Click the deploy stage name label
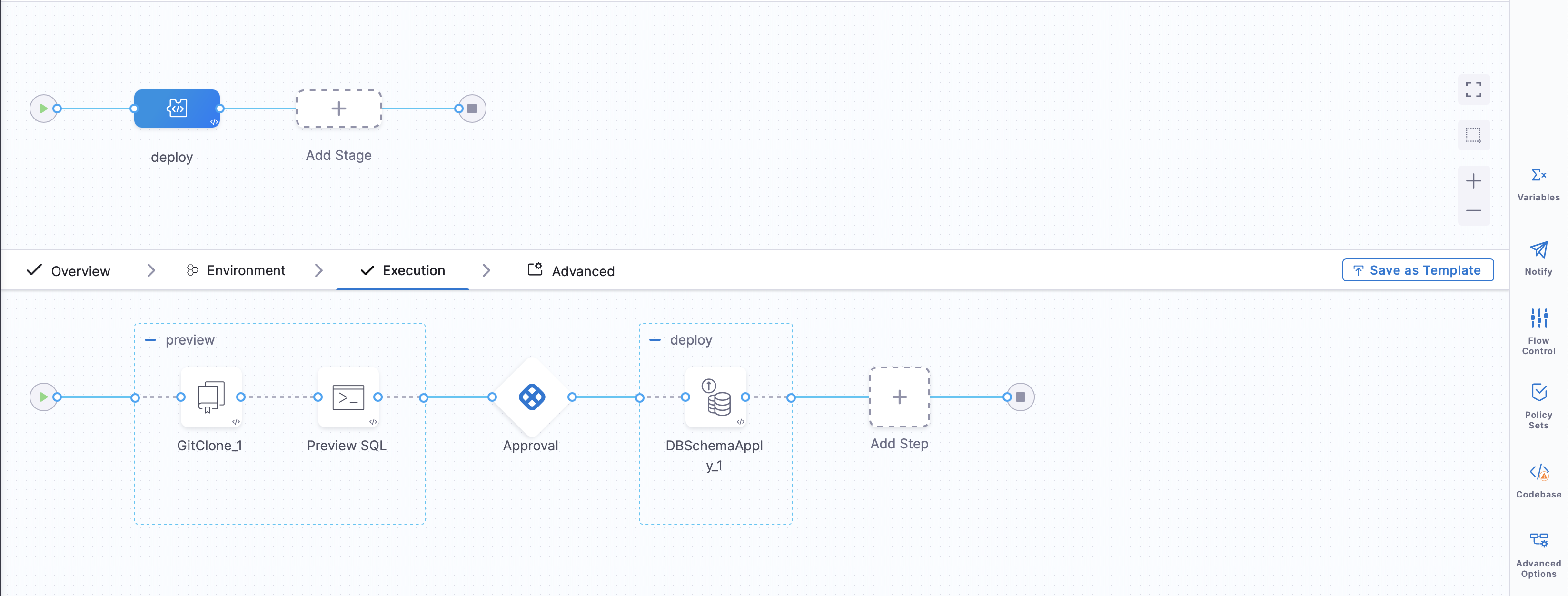Screen dimensions: 1568x596 (x=172, y=157)
